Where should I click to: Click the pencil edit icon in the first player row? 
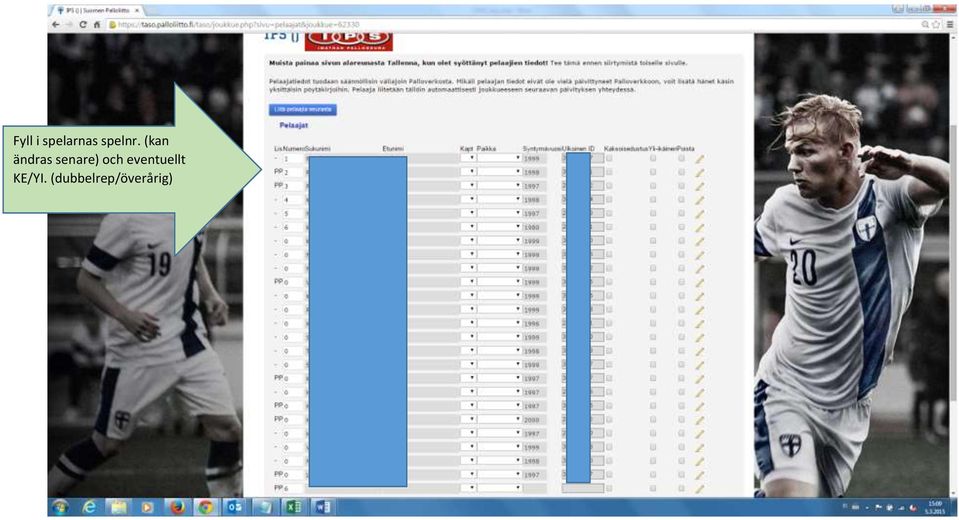click(x=700, y=158)
